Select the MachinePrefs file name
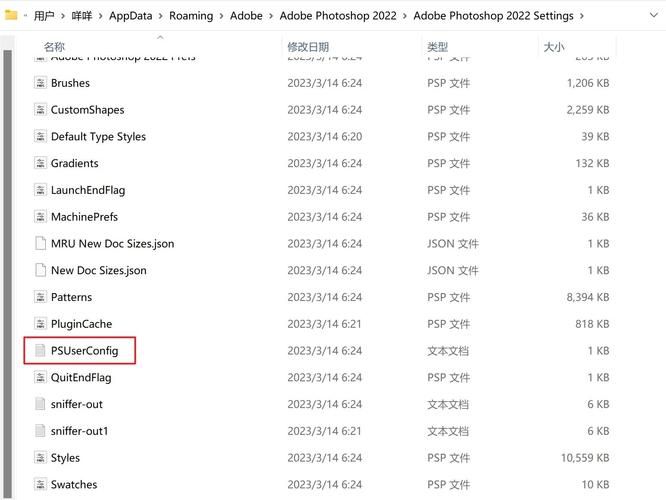 click(84, 217)
